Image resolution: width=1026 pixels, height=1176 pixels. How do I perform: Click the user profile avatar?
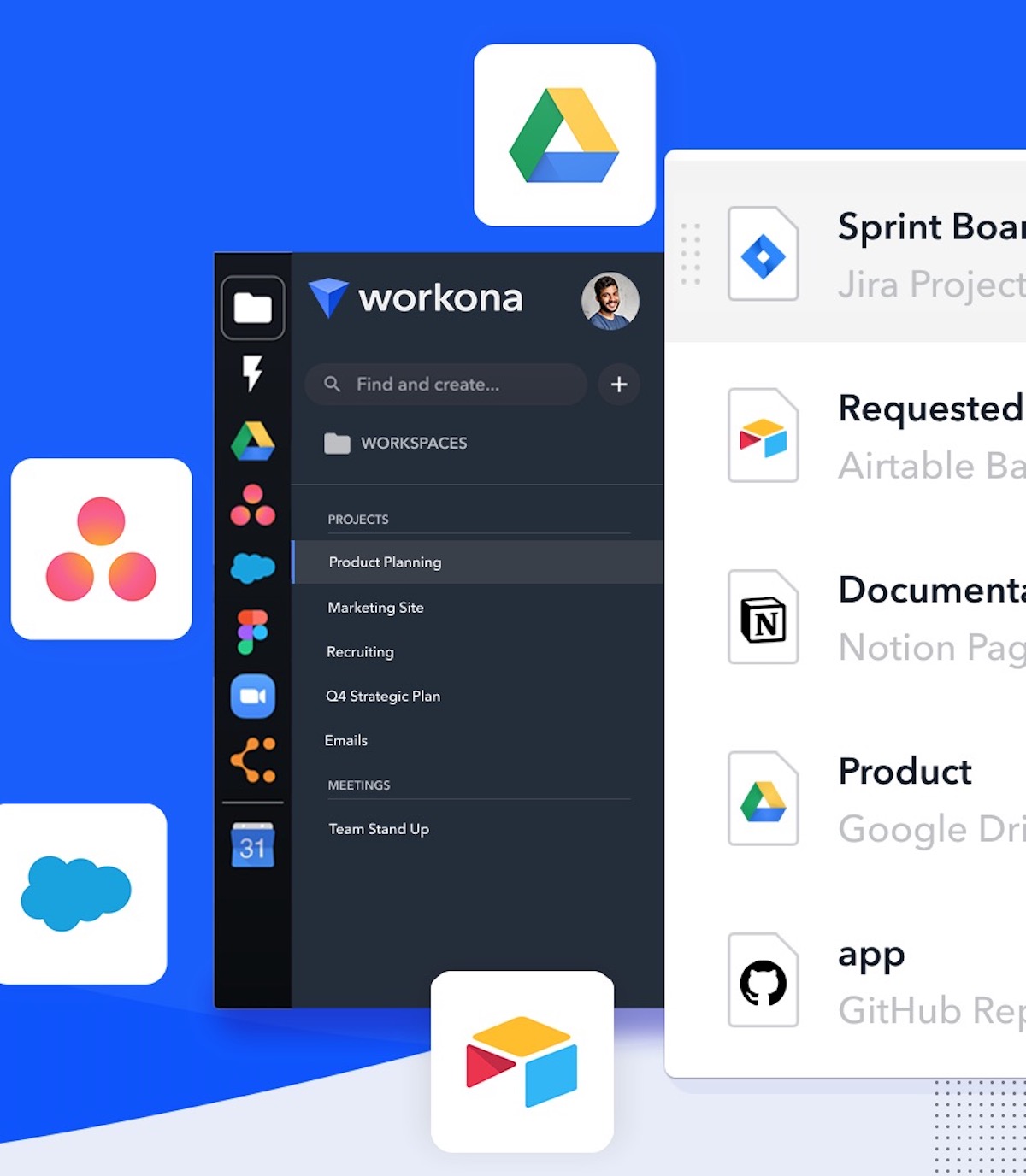click(610, 302)
